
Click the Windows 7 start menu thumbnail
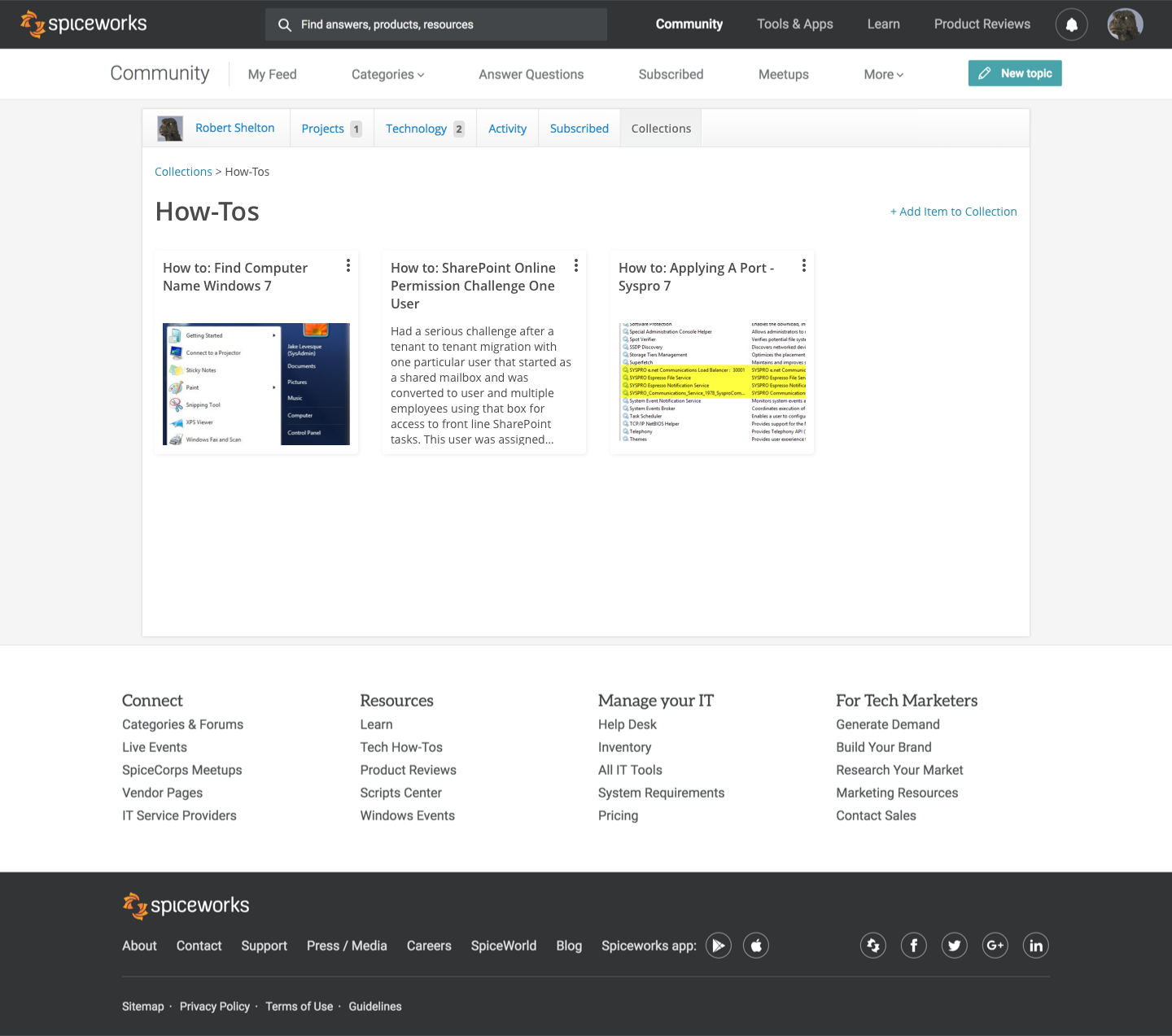coord(256,384)
